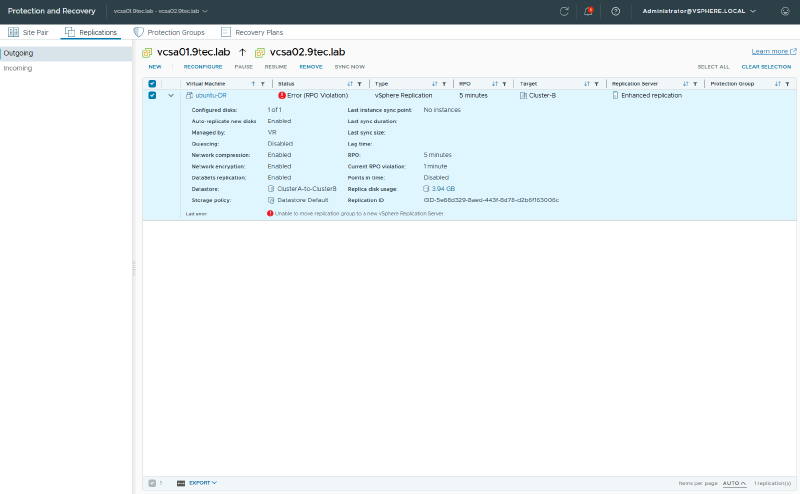Click the Last error red alert icon
The height and width of the screenshot is (494, 800).
[270, 213]
